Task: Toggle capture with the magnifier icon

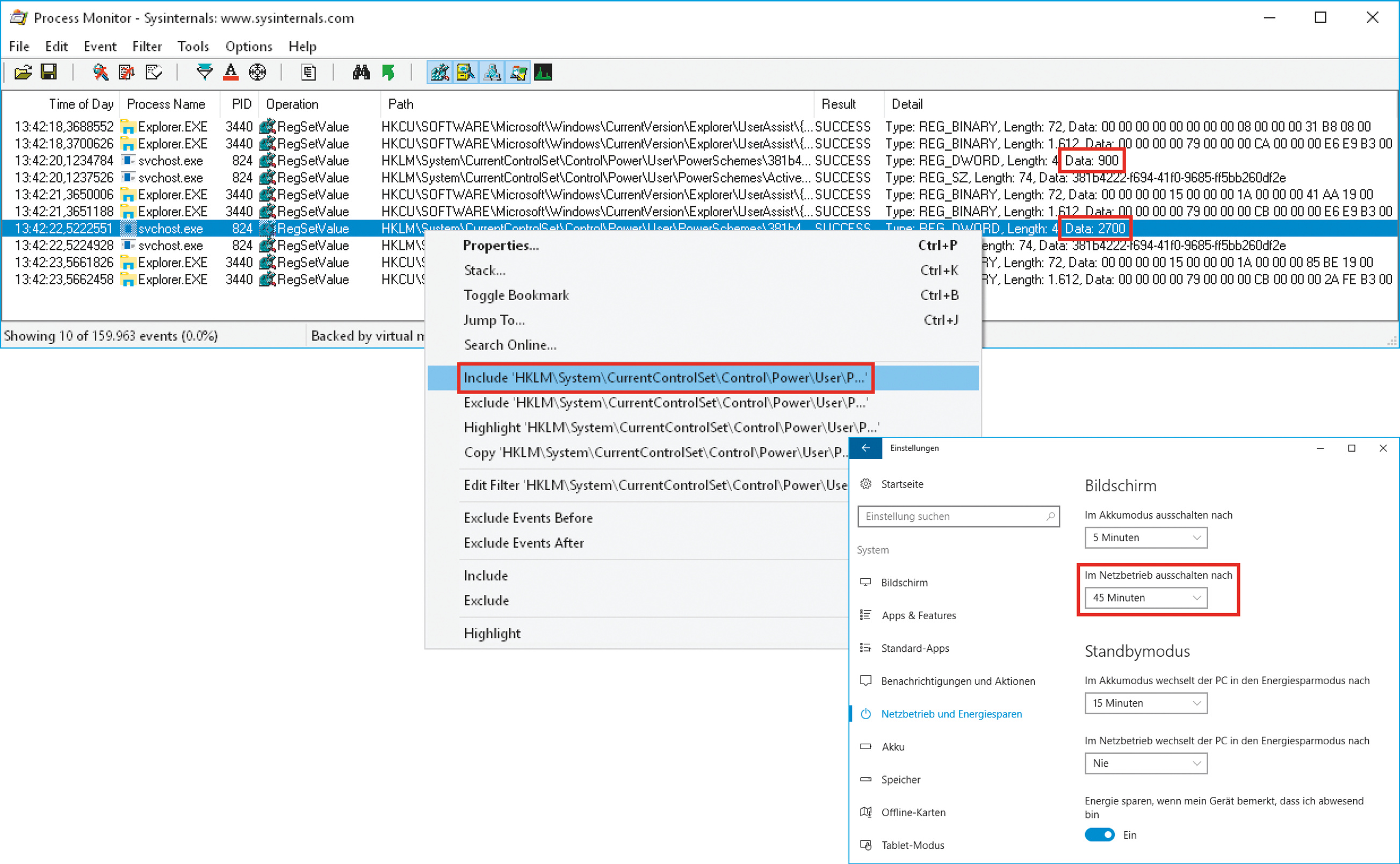Action: (100, 72)
